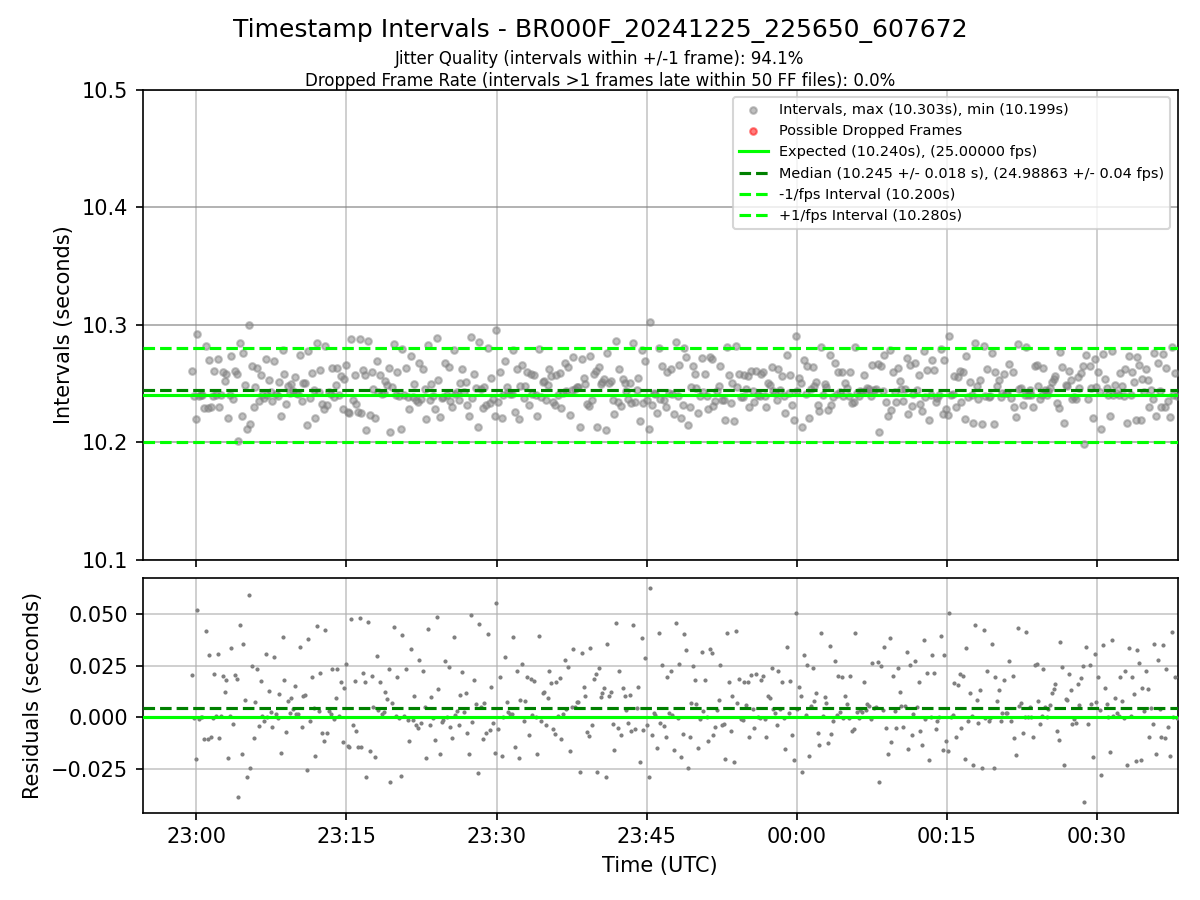Screen dimensions: 1200x900
Task: Click the 10.3 y-axis tick label
Action: point(105,325)
